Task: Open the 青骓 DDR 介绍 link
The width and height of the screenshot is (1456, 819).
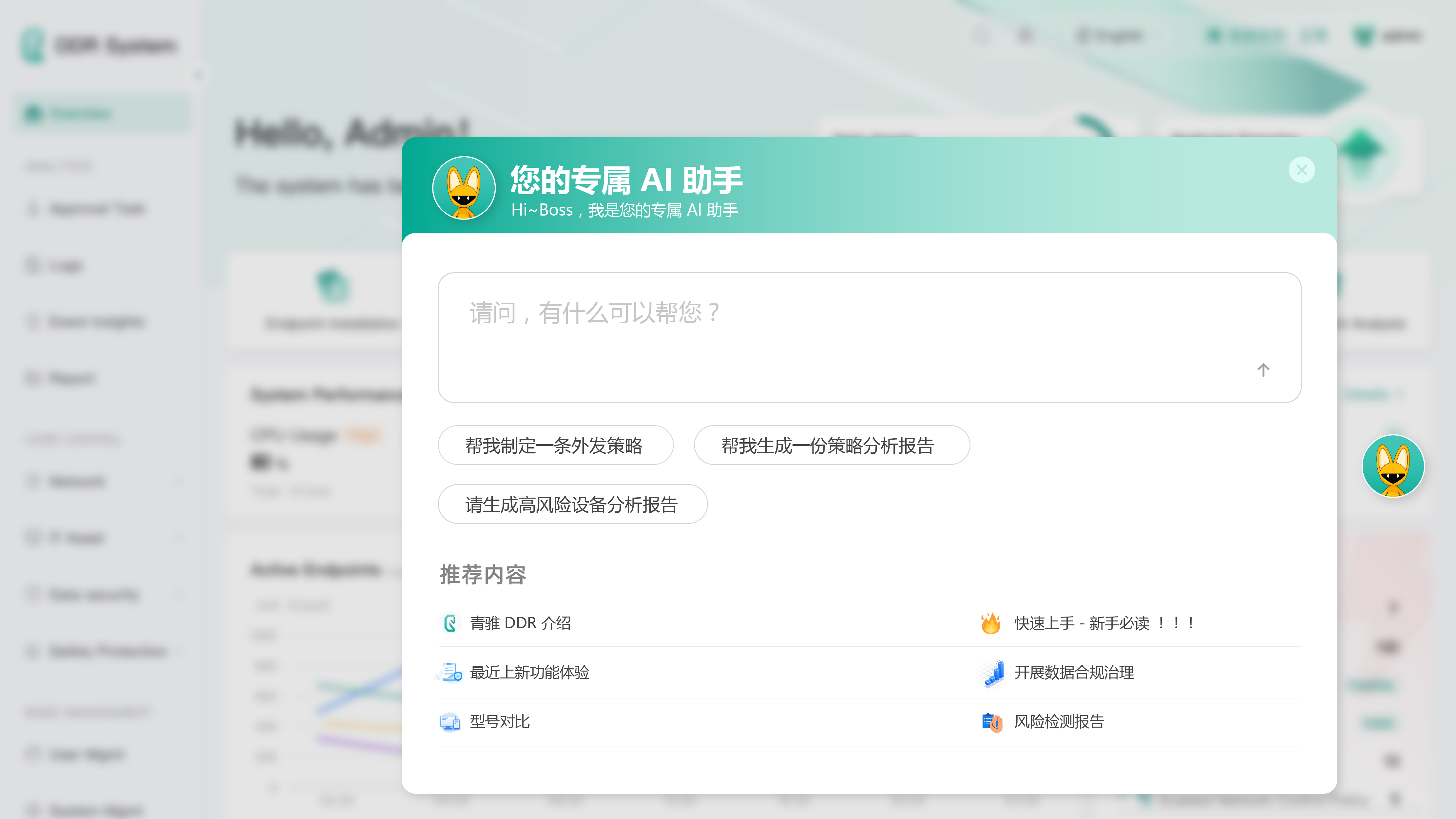Action: [520, 623]
